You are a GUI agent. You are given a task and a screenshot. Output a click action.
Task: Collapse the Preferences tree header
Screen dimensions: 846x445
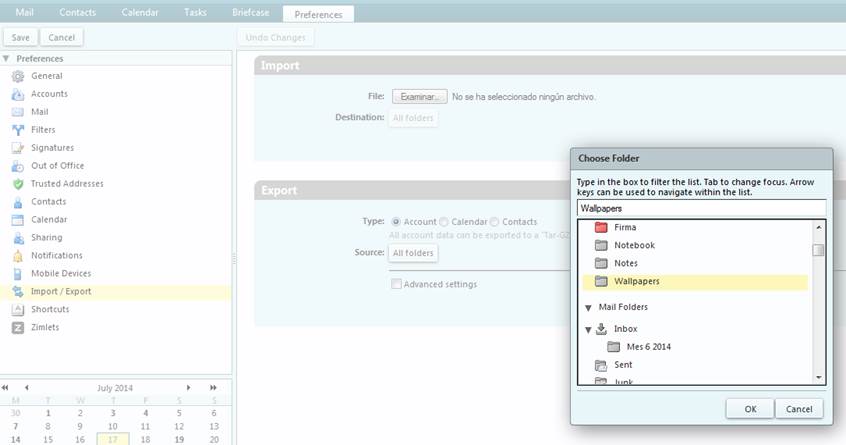(6, 58)
